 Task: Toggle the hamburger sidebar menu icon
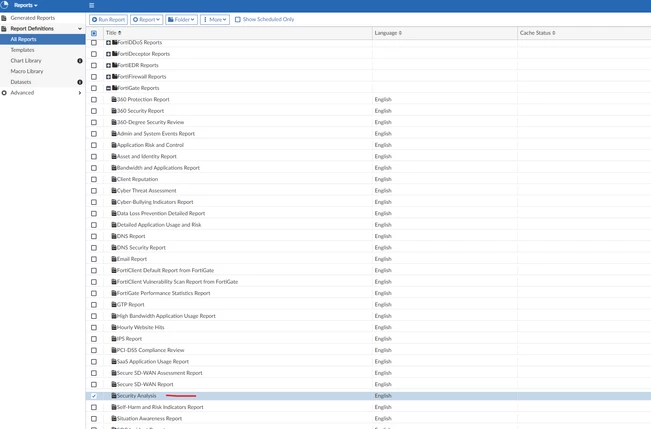[x=91, y=5]
